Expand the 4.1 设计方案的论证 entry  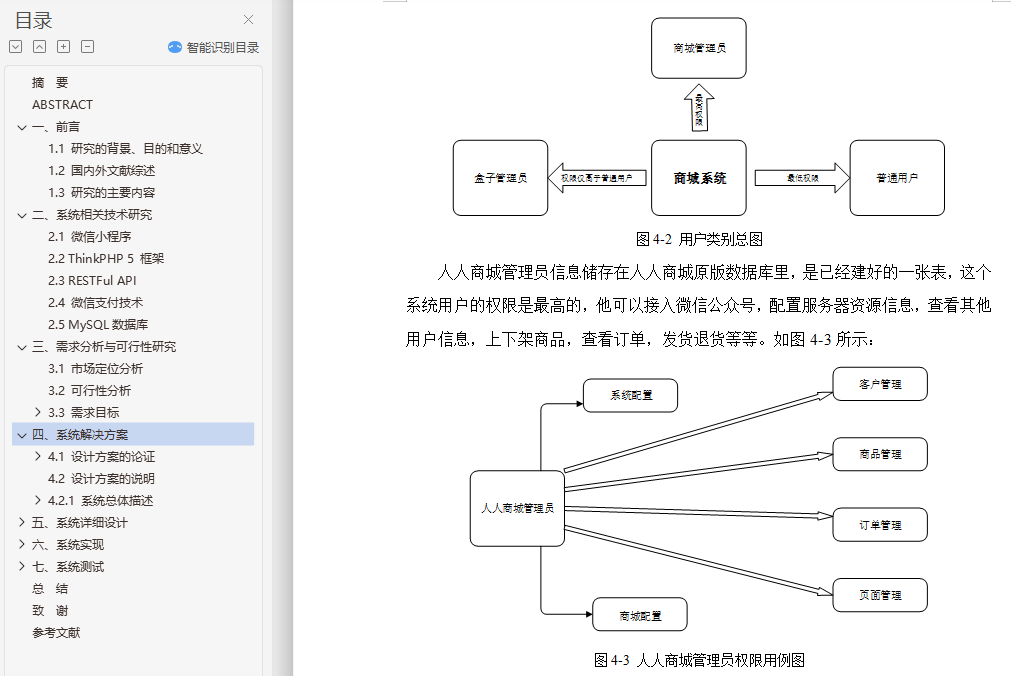coord(37,456)
